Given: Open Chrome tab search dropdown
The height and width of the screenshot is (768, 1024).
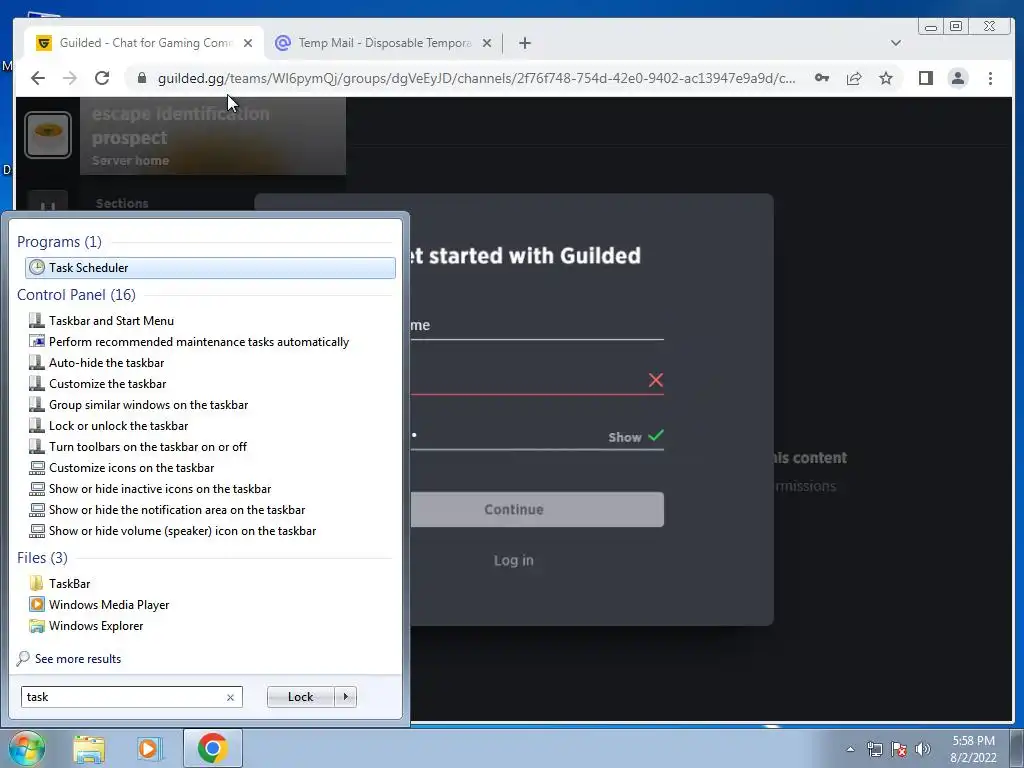Looking at the screenshot, I should click(896, 43).
